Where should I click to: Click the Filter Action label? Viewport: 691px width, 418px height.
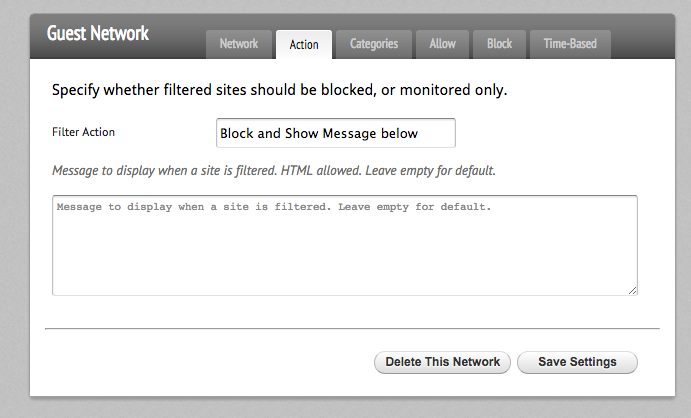click(x=83, y=132)
